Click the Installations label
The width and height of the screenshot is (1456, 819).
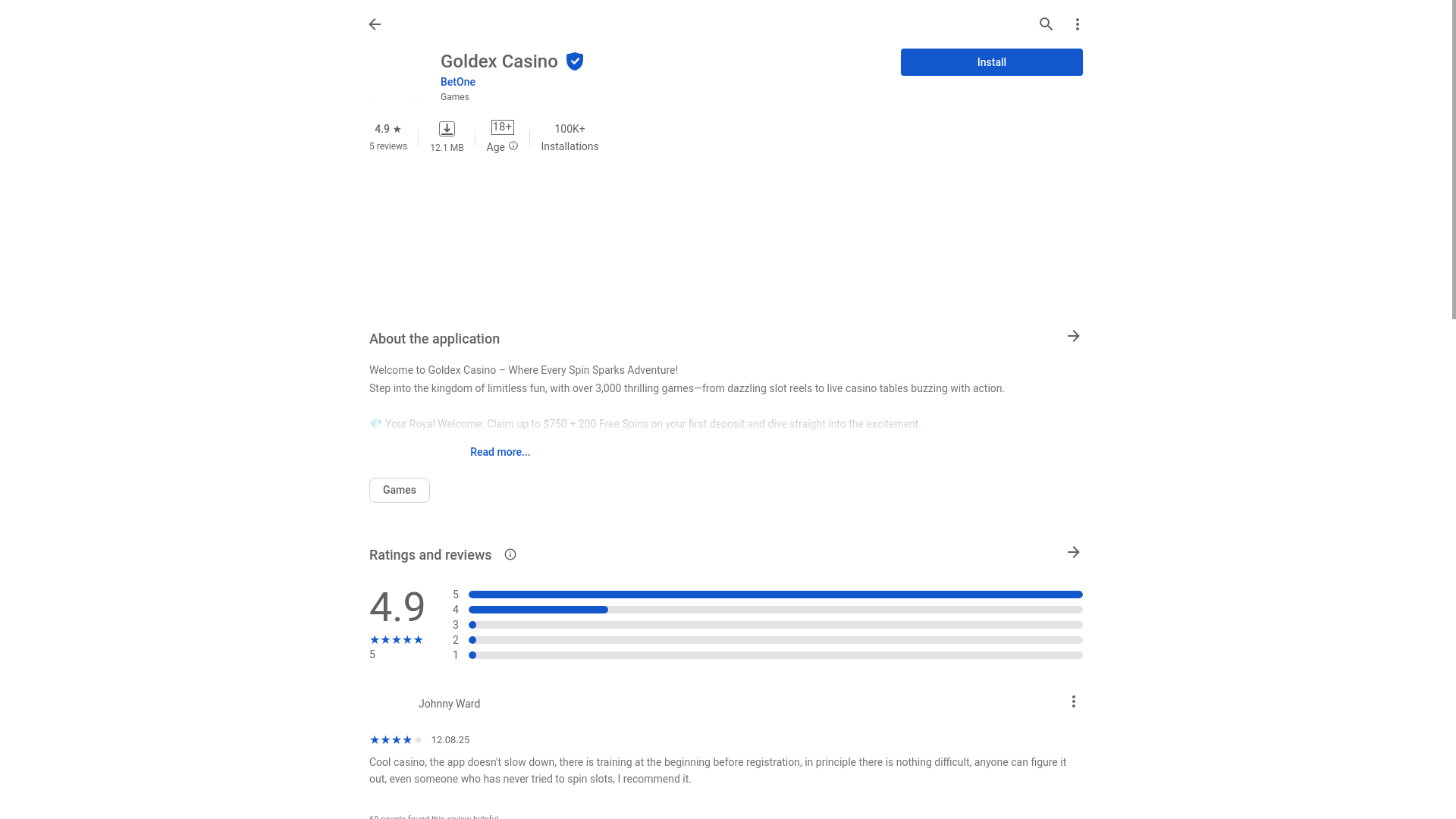570,146
